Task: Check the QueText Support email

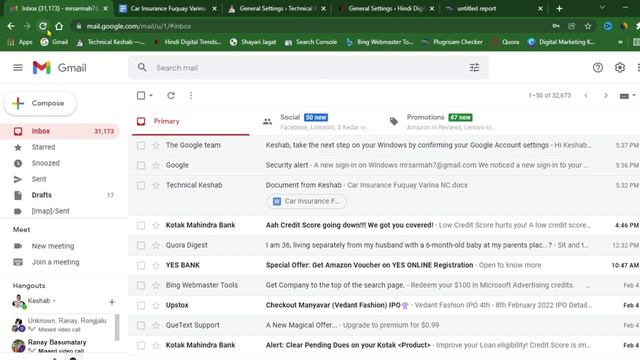Action: [141, 325]
